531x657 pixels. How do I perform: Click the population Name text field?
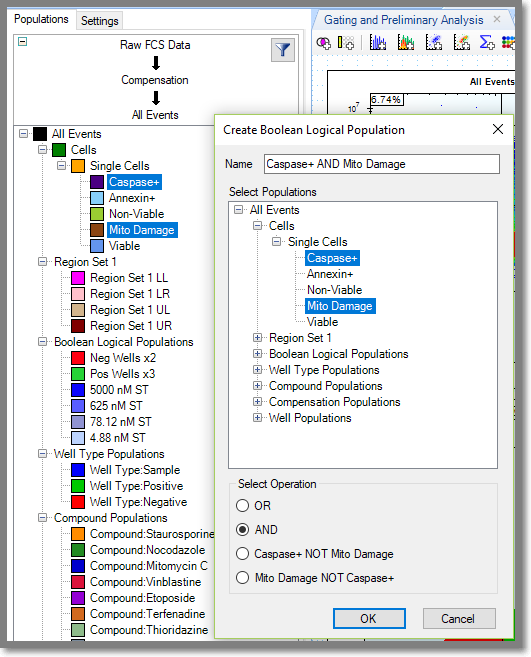pos(381,164)
